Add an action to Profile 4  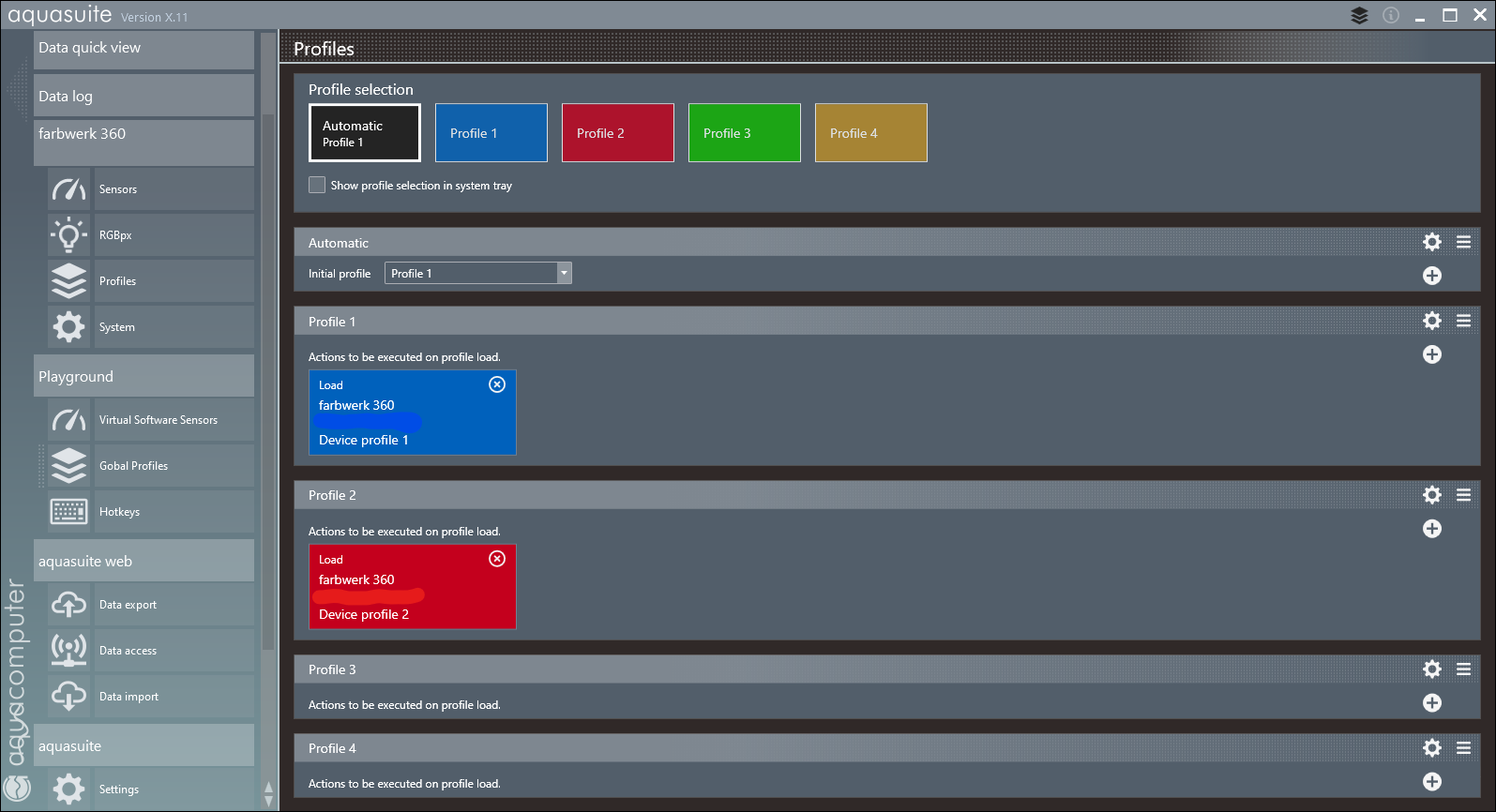pyautogui.click(x=1432, y=782)
